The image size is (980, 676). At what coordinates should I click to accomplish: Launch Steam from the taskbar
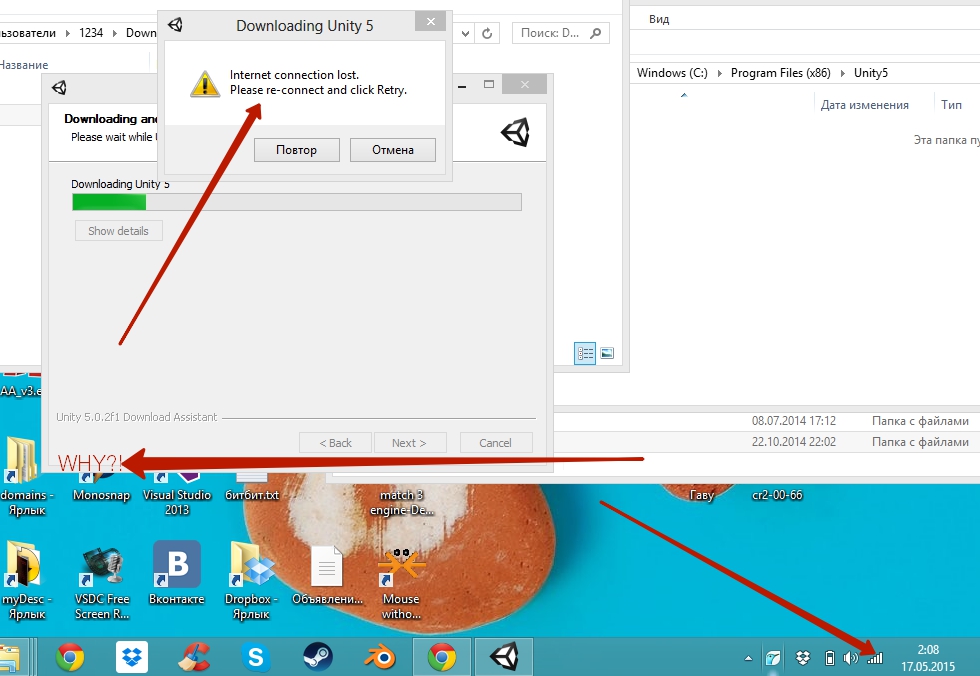(x=318, y=657)
